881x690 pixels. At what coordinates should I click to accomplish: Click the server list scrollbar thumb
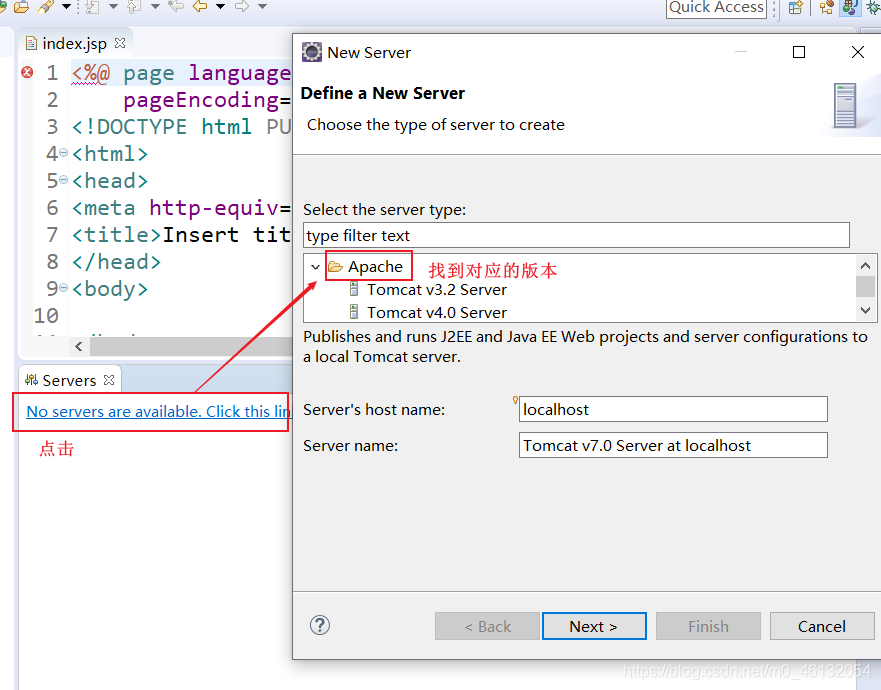[865, 286]
